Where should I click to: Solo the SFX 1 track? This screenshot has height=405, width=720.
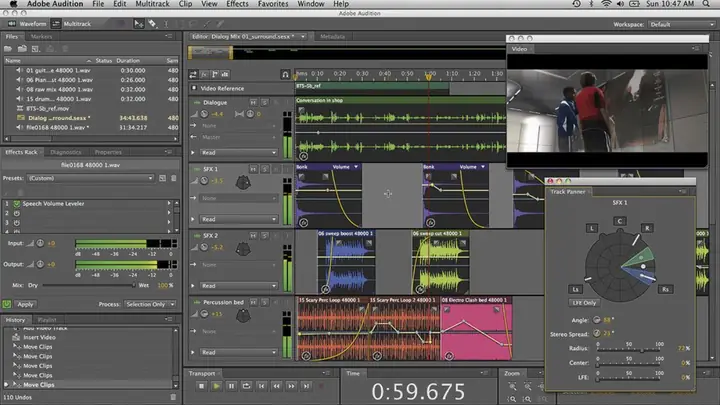coord(264,169)
